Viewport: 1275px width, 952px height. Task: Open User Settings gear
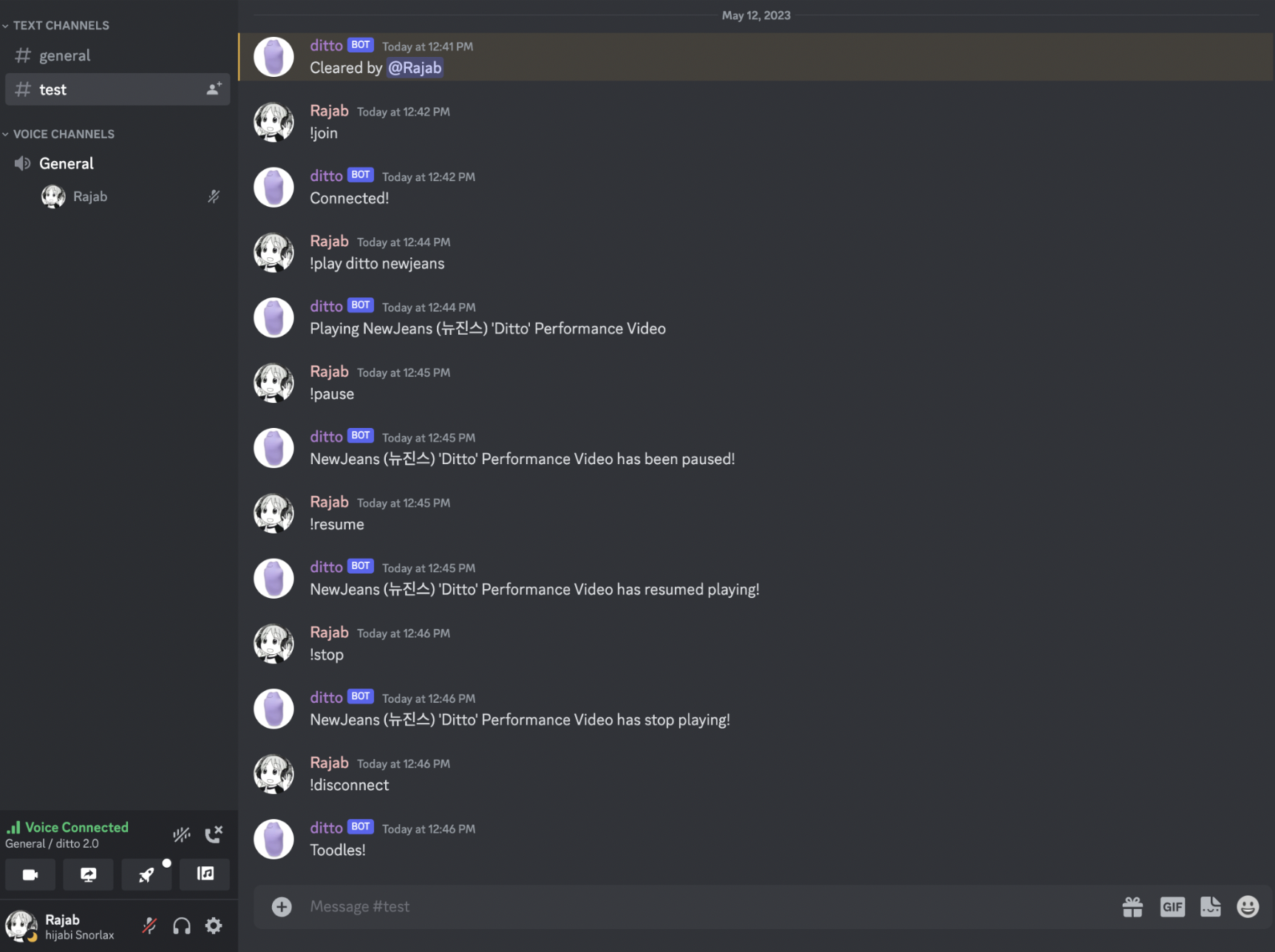point(214,925)
